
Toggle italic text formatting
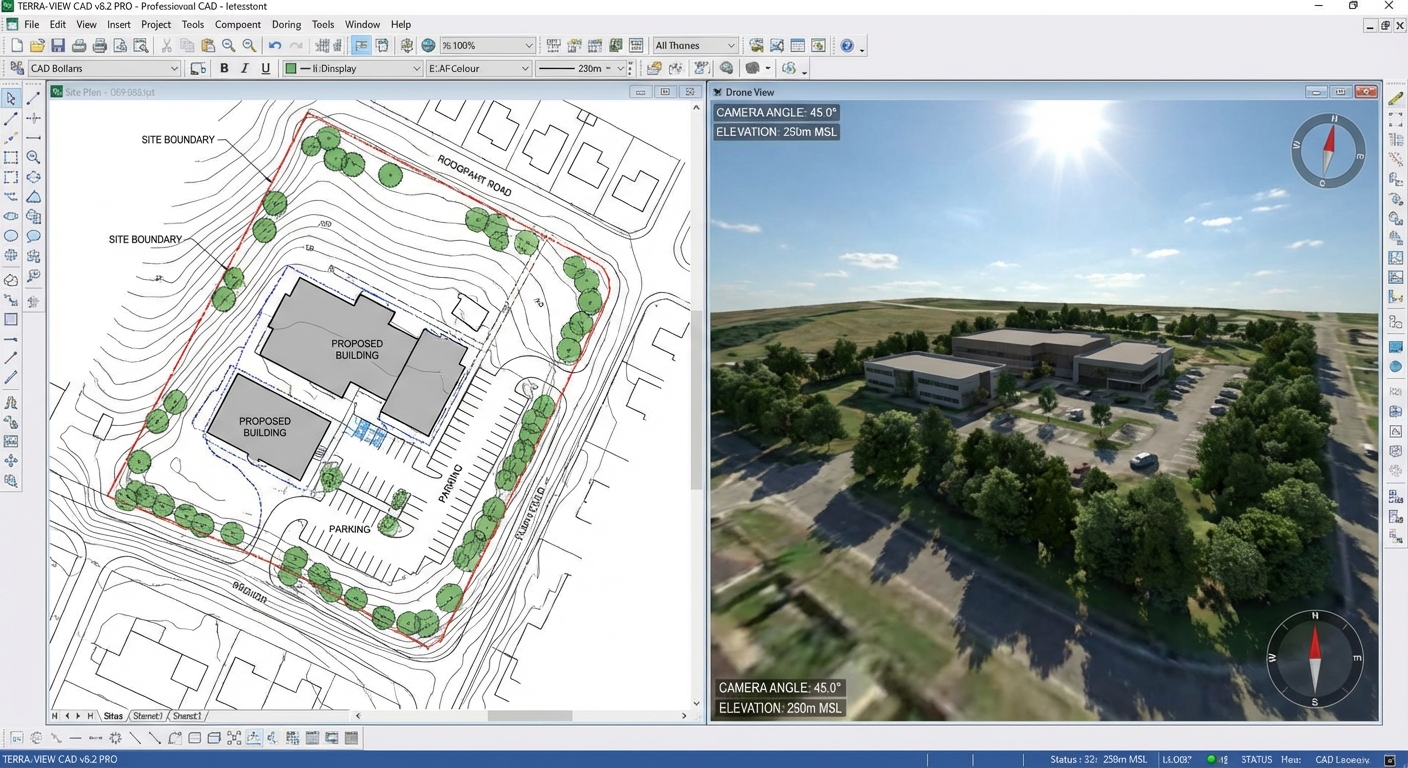244,68
